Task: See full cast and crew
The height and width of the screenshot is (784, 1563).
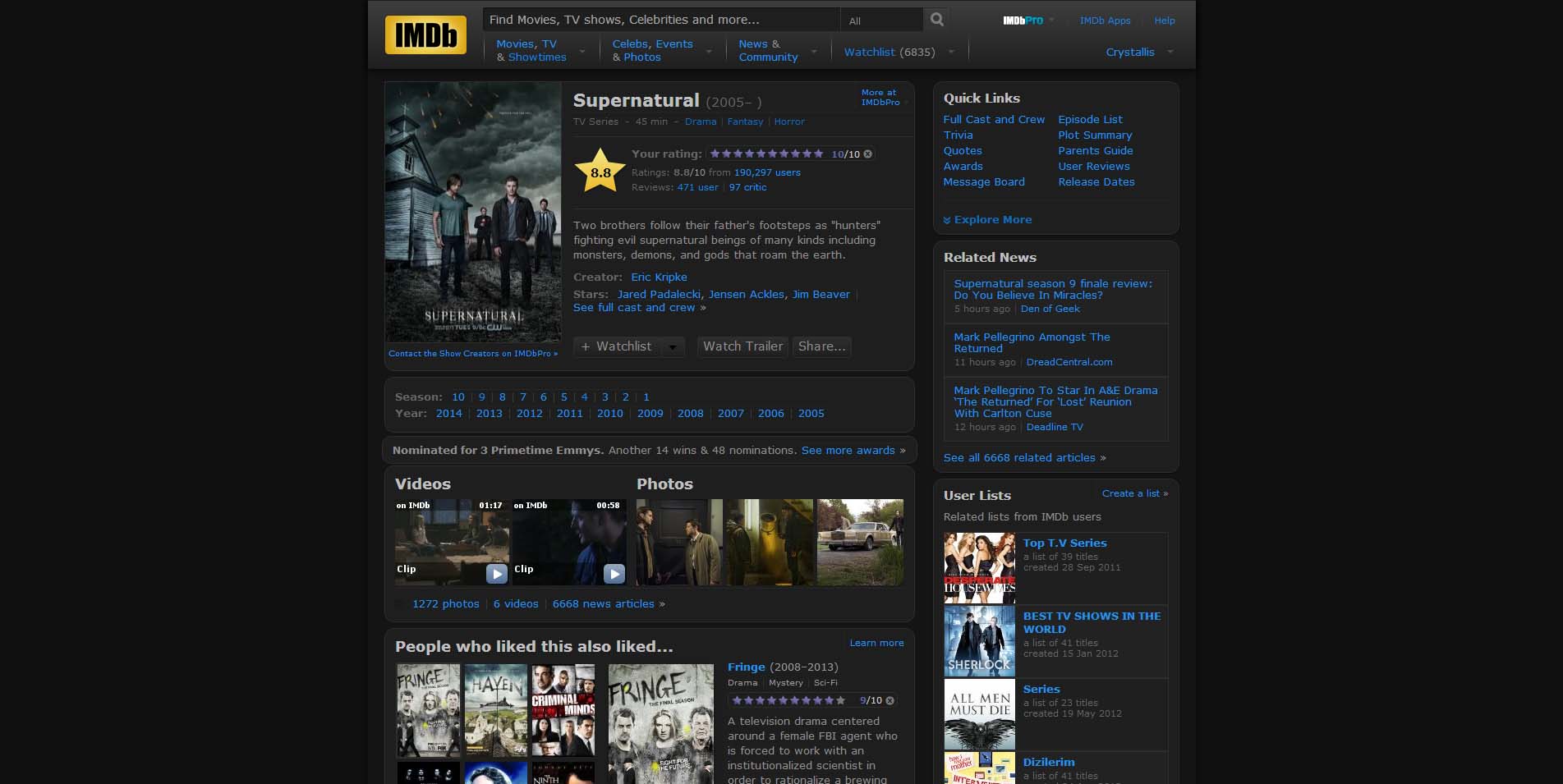Action: coord(634,308)
